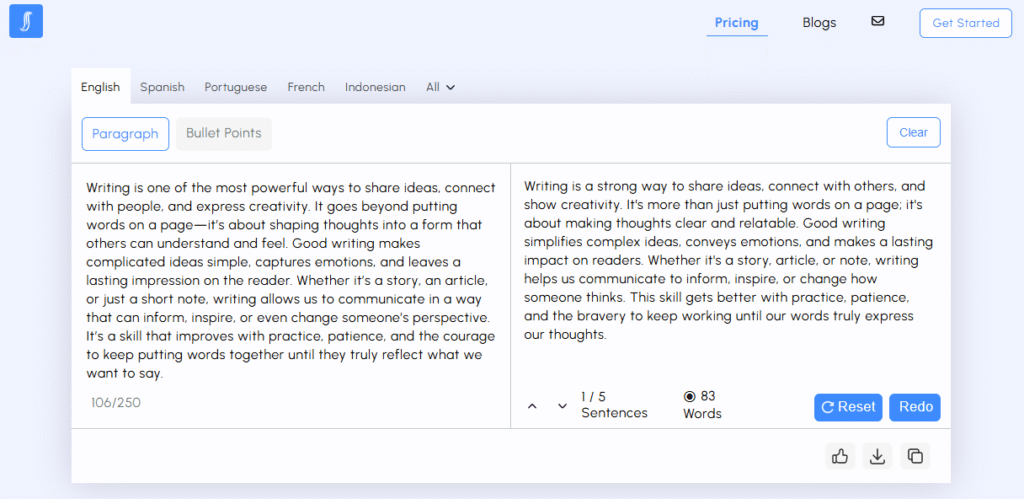Go to next sentence with down chevron
Screen dimensions: 1024x499
tap(562, 406)
